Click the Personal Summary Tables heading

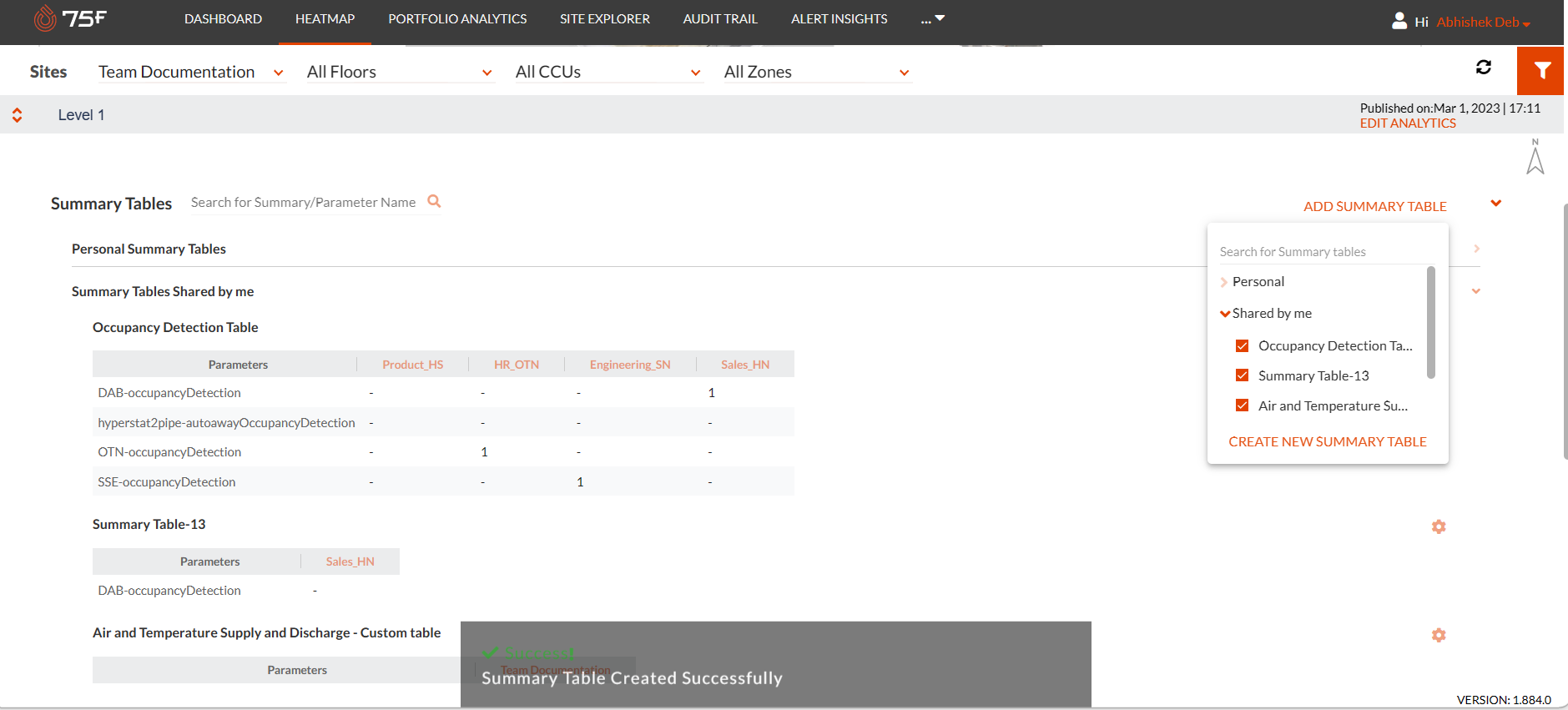tap(149, 249)
